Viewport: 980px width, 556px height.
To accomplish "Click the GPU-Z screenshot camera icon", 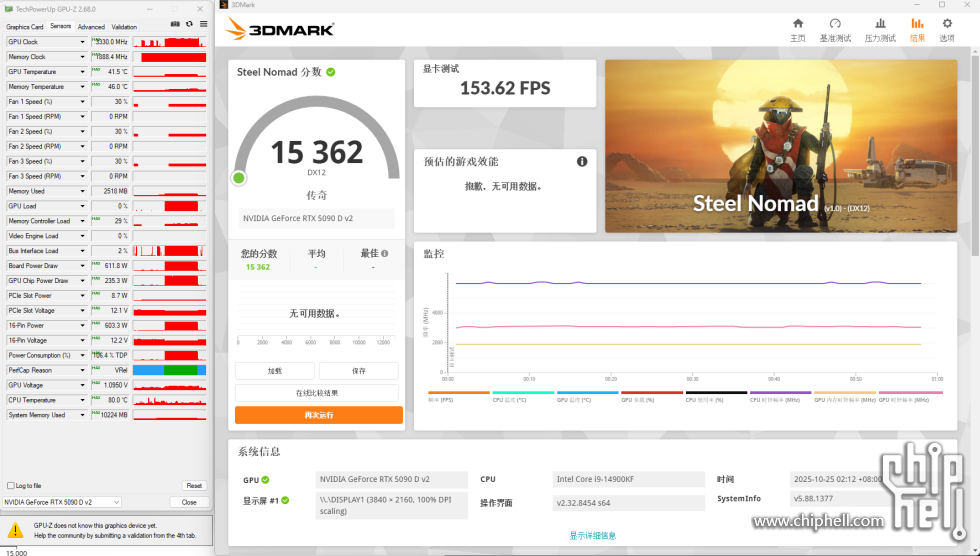I will [x=175, y=22].
